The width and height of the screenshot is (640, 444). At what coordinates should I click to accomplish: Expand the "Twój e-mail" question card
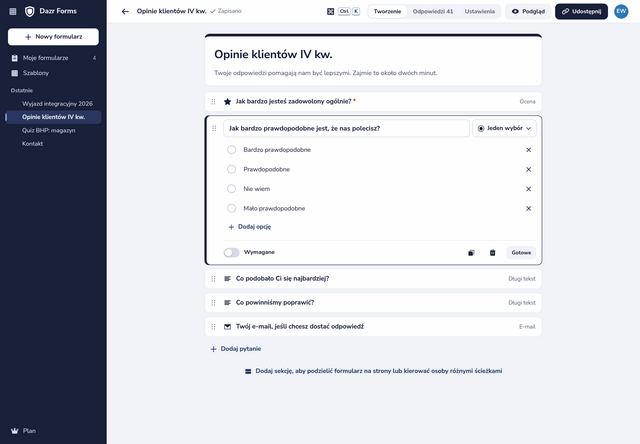(373, 326)
